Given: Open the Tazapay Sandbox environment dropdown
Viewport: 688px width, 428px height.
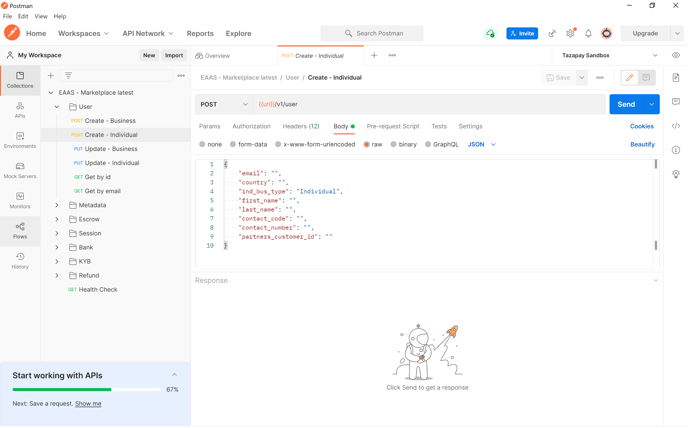Looking at the screenshot, I should (x=609, y=55).
